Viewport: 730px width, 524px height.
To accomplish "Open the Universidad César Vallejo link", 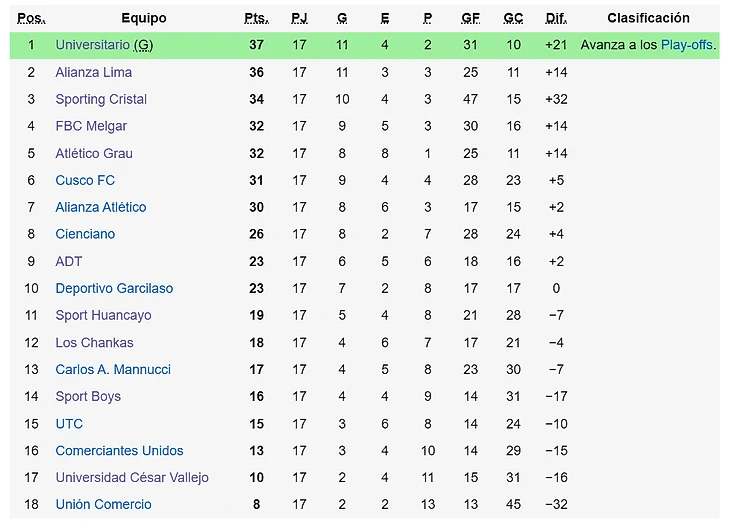I will [132, 477].
